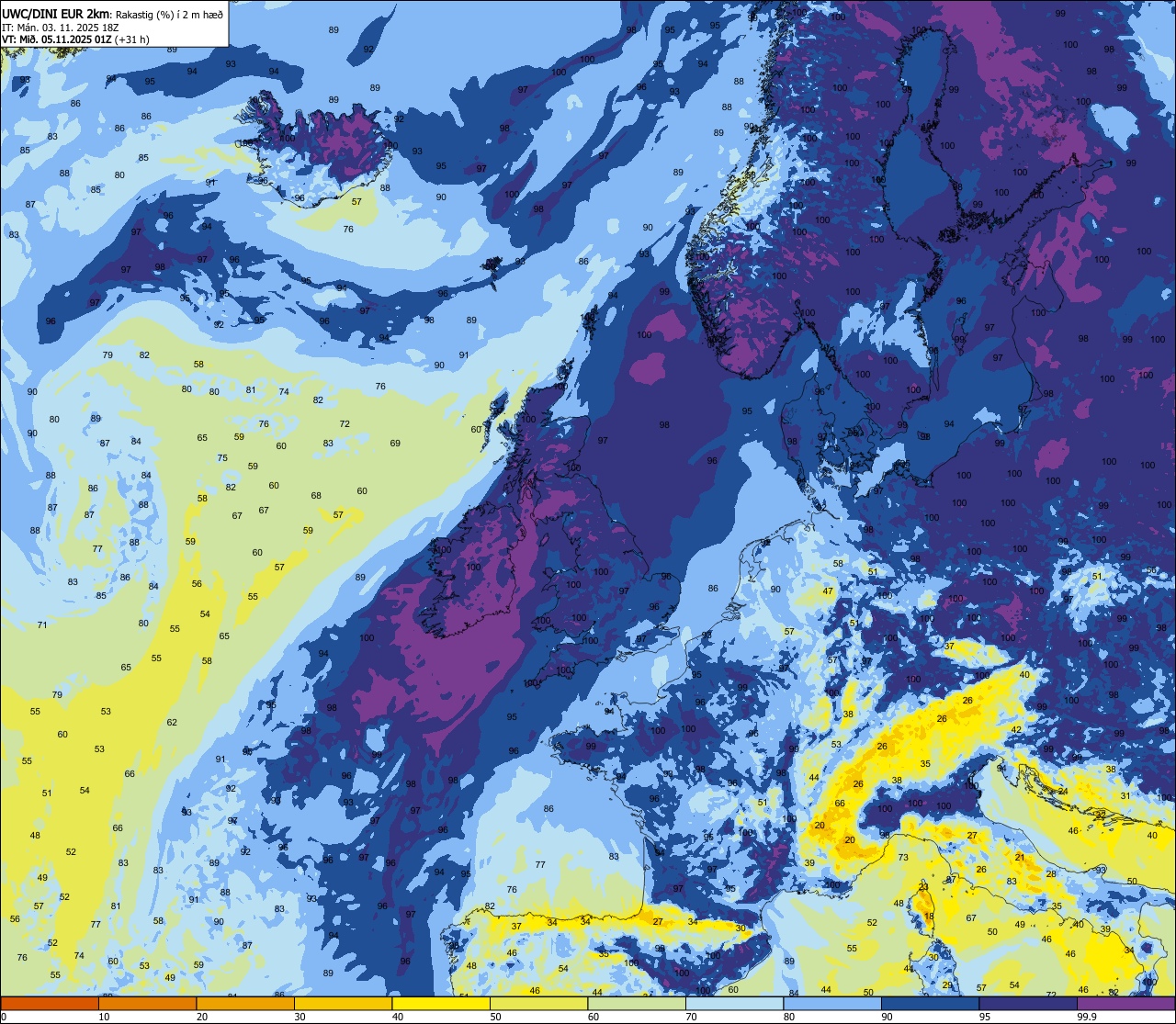Click the humidity value "75" on the map

[222, 457]
